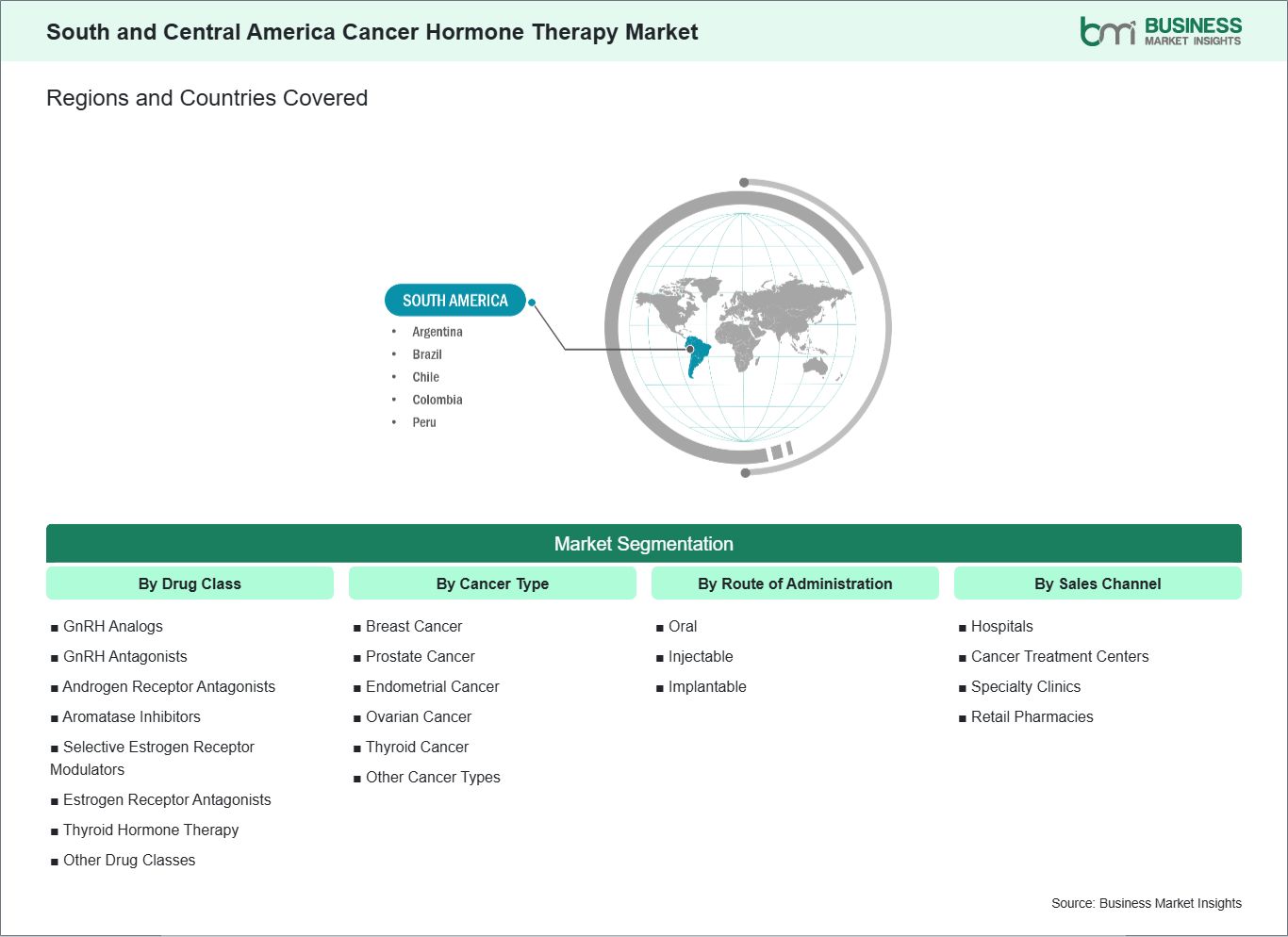Click the Regions and Countries Covered heading

coord(206,98)
